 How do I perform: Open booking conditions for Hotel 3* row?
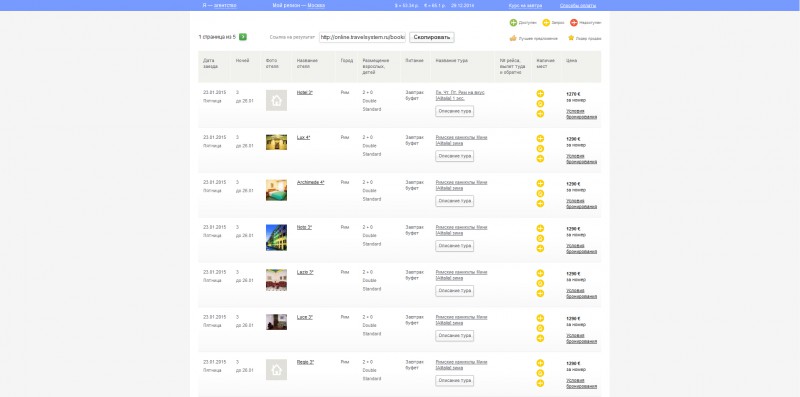[x=582, y=114]
